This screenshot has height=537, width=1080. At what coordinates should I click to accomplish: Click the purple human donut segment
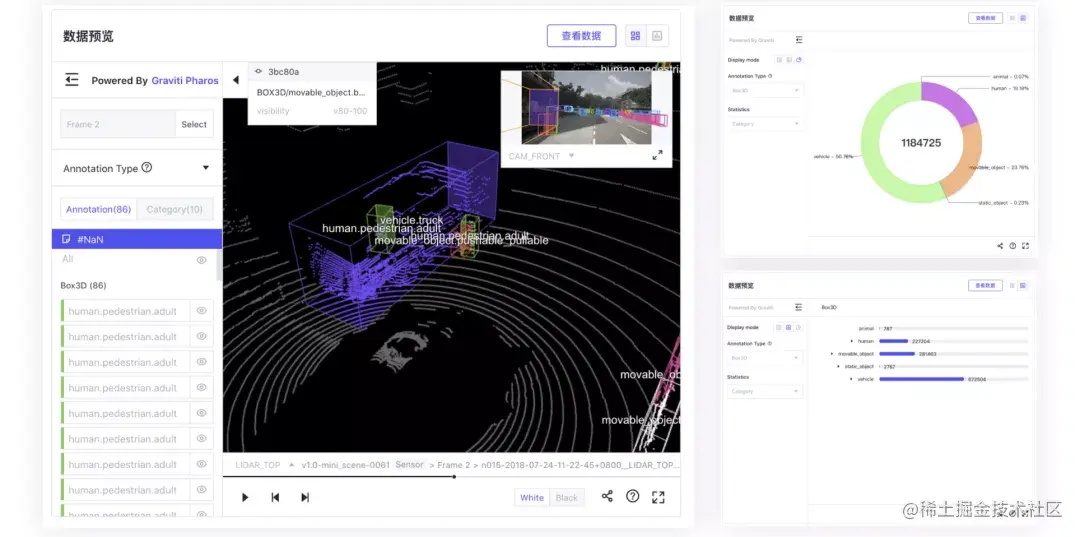point(951,102)
